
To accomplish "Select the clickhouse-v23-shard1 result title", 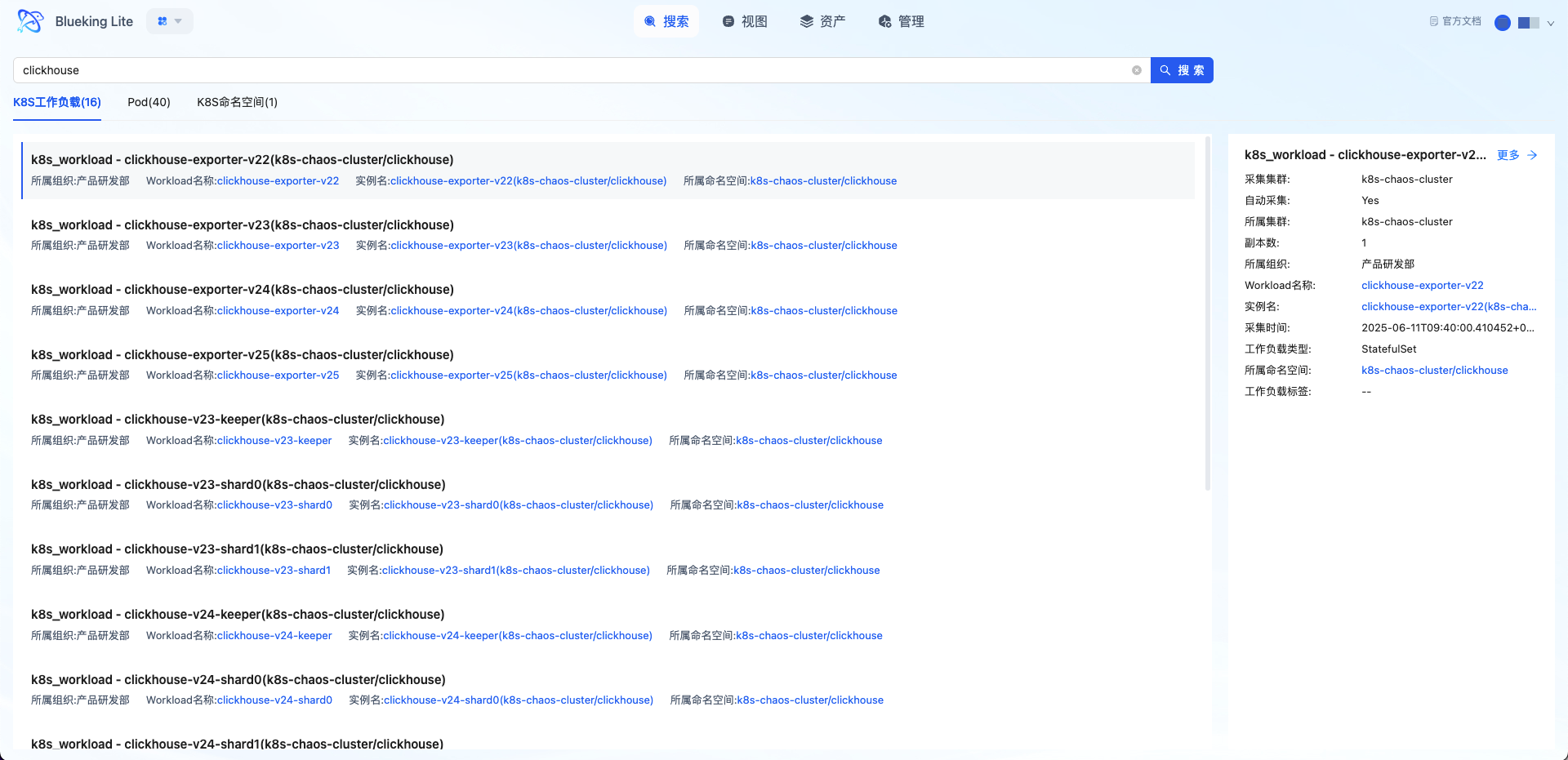I will click(237, 549).
